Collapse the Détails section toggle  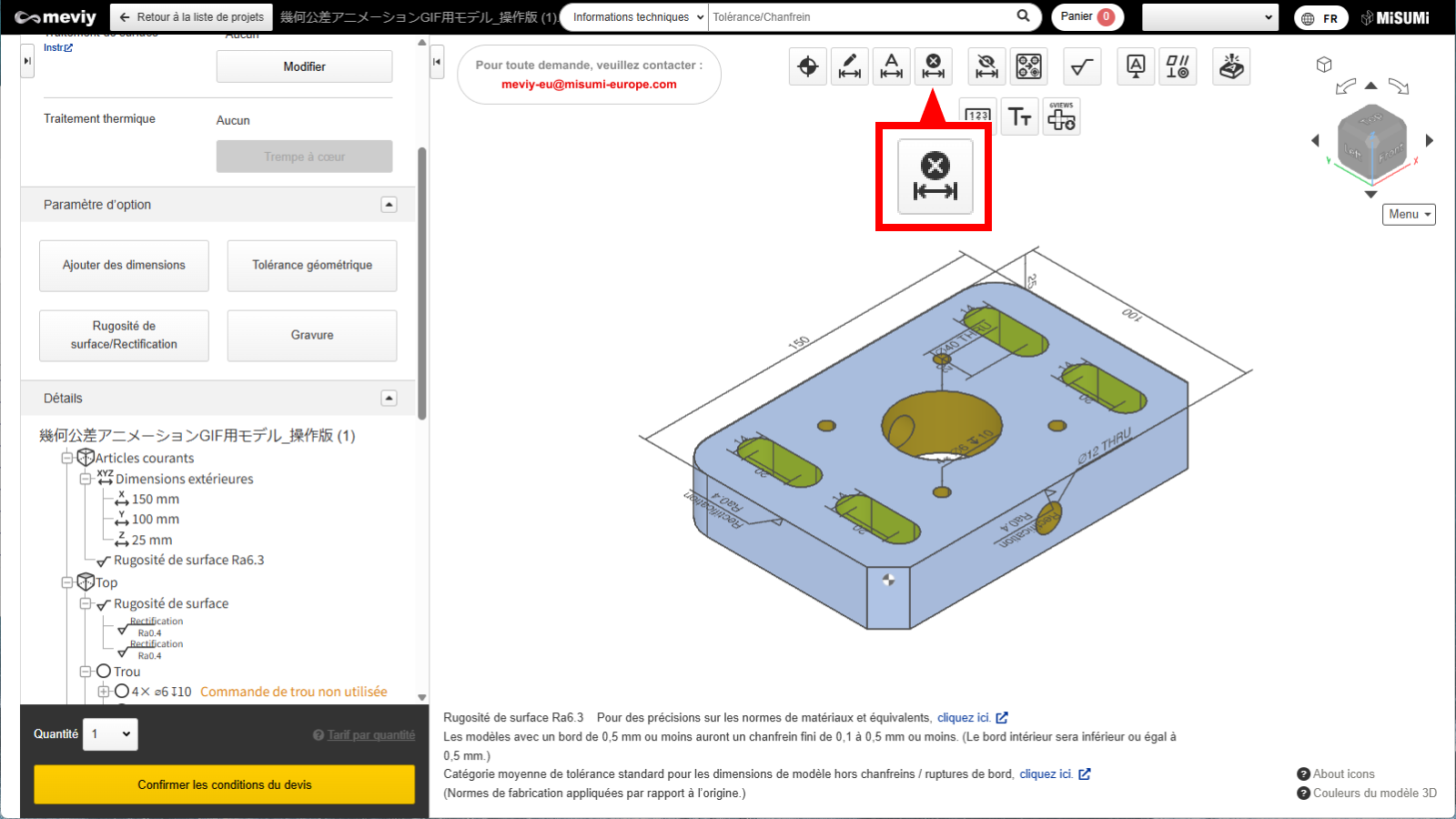(x=389, y=399)
